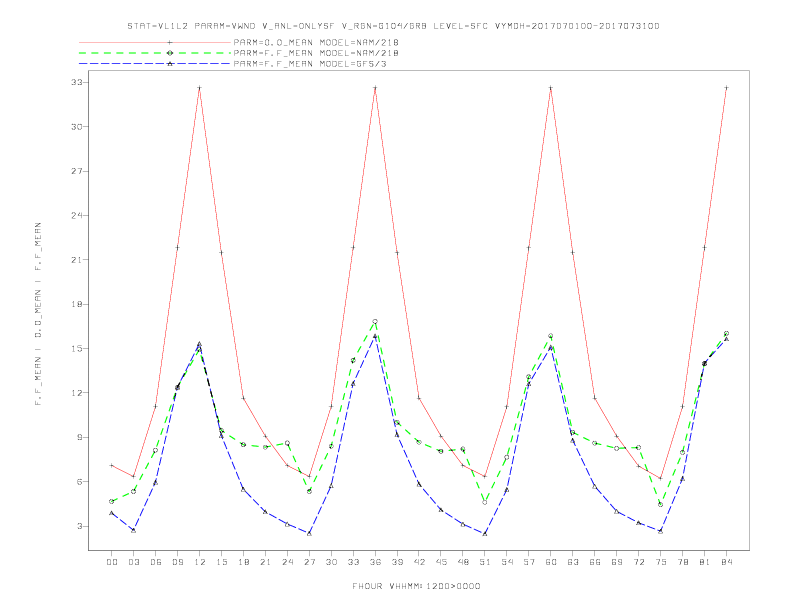The width and height of the screenshot is (792, 612).
Task: Click y-axis tick value 12
Action: [76, 393]
